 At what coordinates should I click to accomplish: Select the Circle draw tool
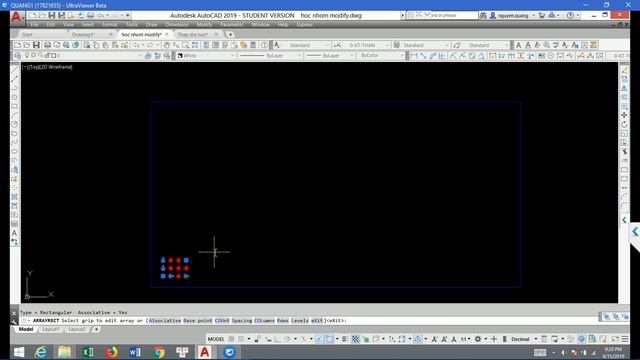point(14,124)
